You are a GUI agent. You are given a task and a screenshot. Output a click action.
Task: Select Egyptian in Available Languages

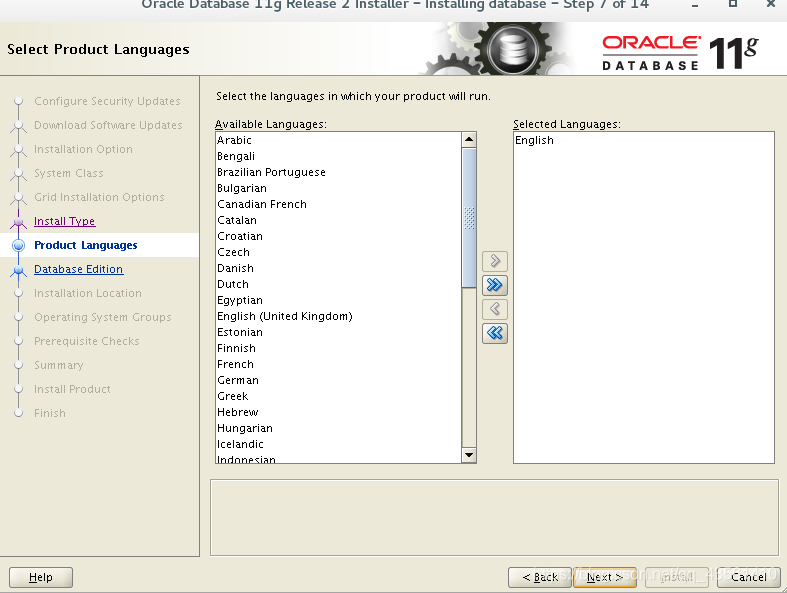(338, 300)
